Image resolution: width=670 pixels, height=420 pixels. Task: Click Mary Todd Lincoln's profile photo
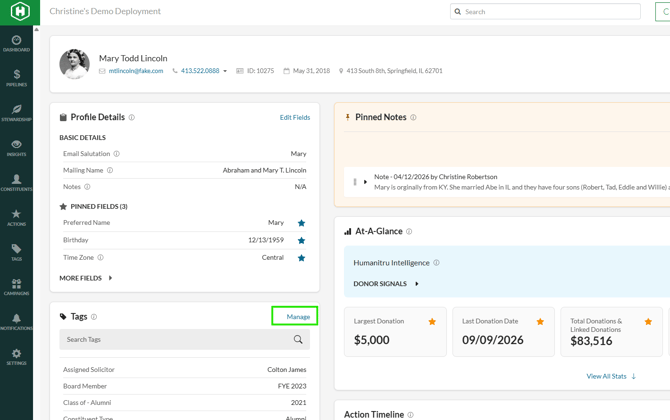pyautogui.click(x=74, y=64)
